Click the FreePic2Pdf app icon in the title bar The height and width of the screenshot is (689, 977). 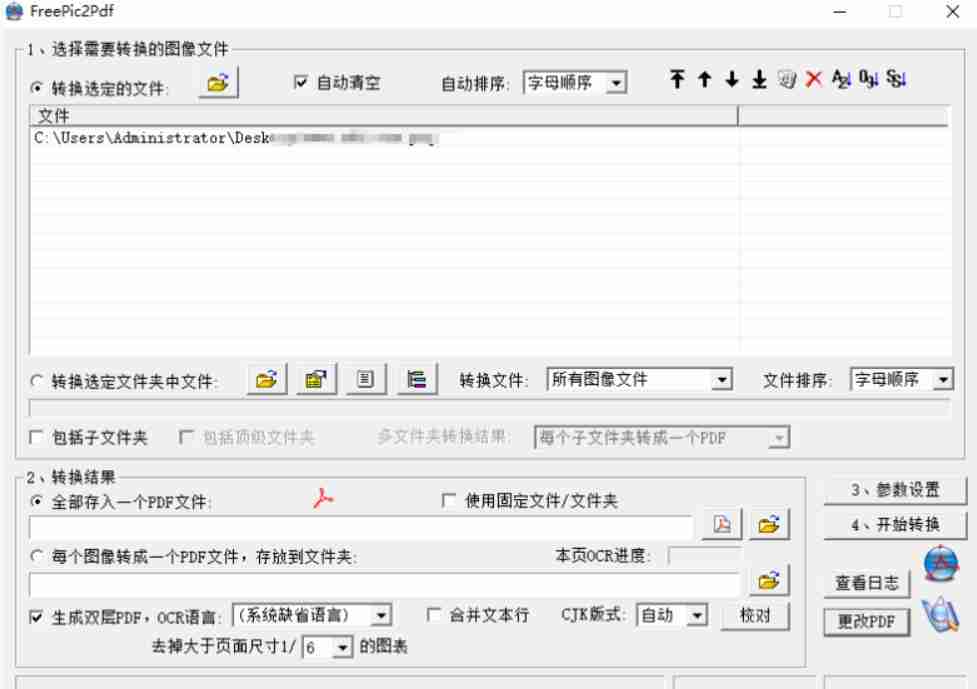pyautogui.click(x=14, y=11)
